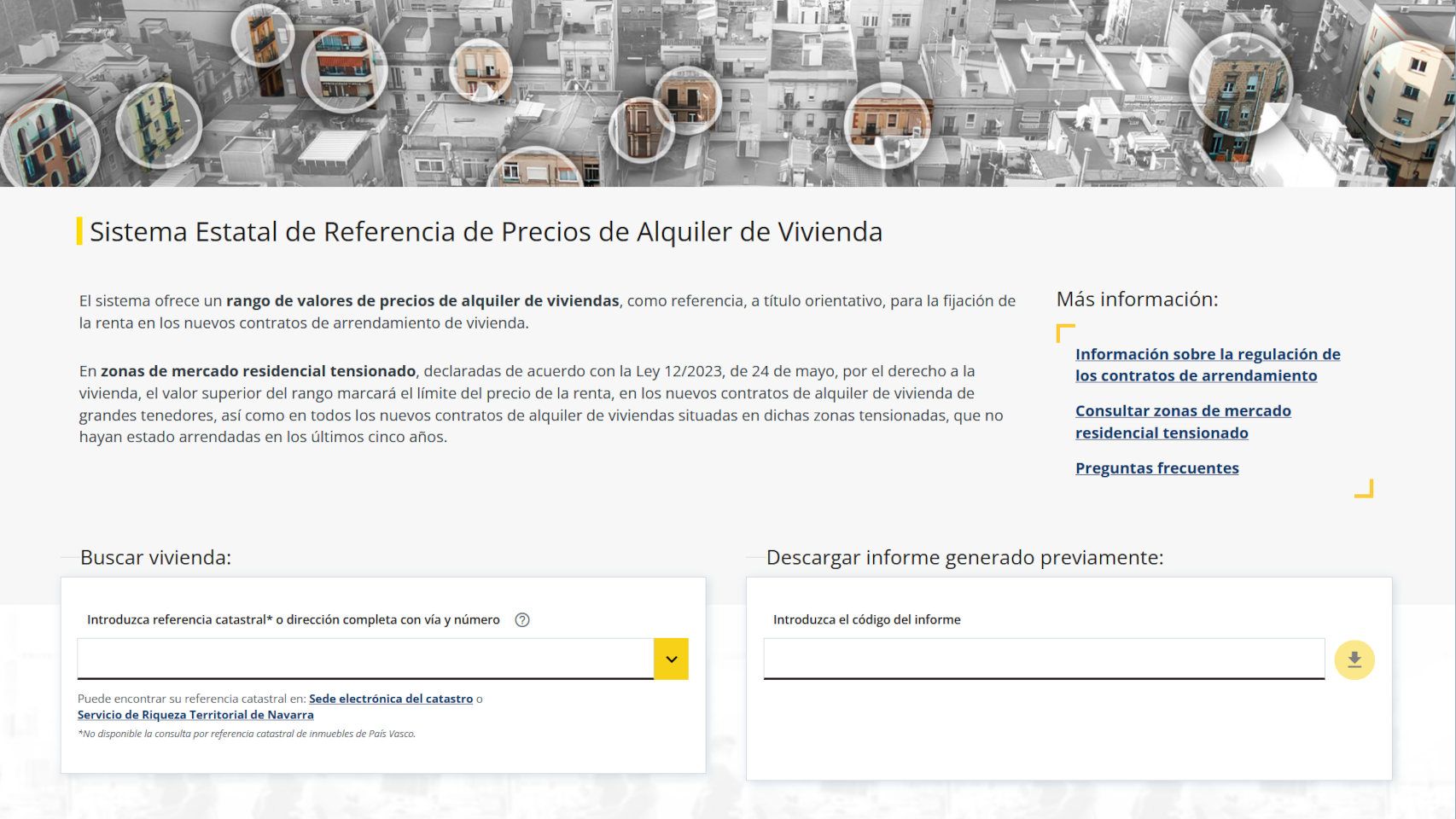Open Preguntas frecuentes link
The image size is (1456, 819).
(x=1156, y=468)
